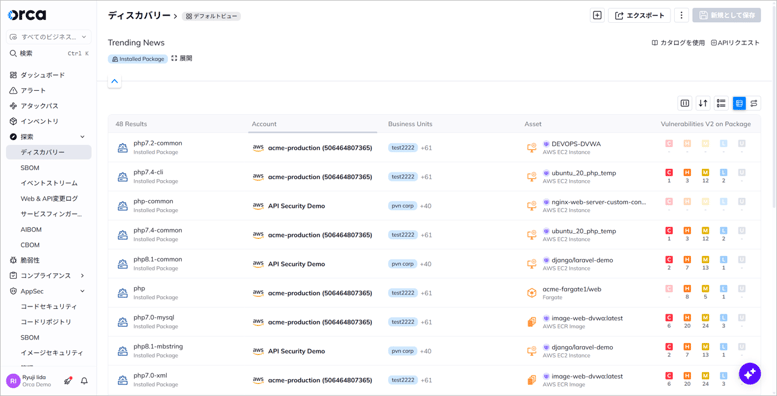Click the Asset column header
Viewport: 777px width, 396px height.
[x=533, y=124]
